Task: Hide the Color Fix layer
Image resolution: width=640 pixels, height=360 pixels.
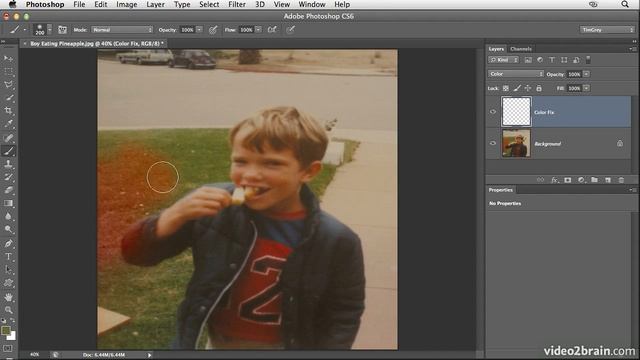Action: 493,112
